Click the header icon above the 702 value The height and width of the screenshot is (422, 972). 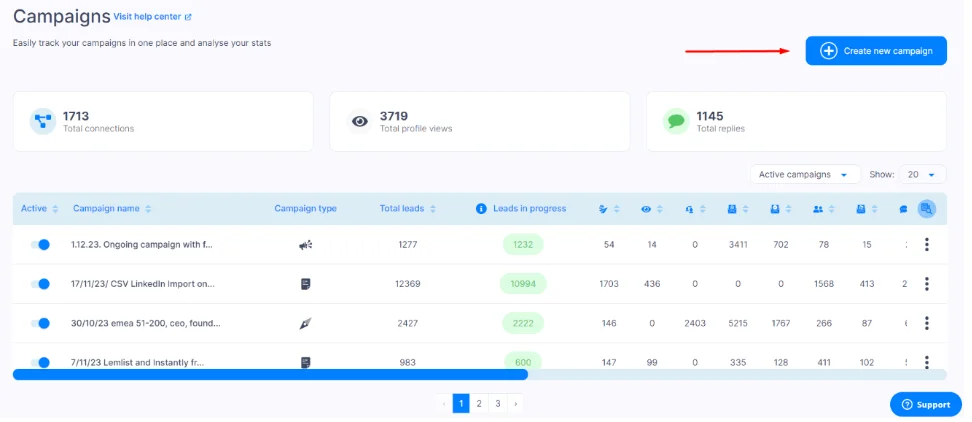775,209
